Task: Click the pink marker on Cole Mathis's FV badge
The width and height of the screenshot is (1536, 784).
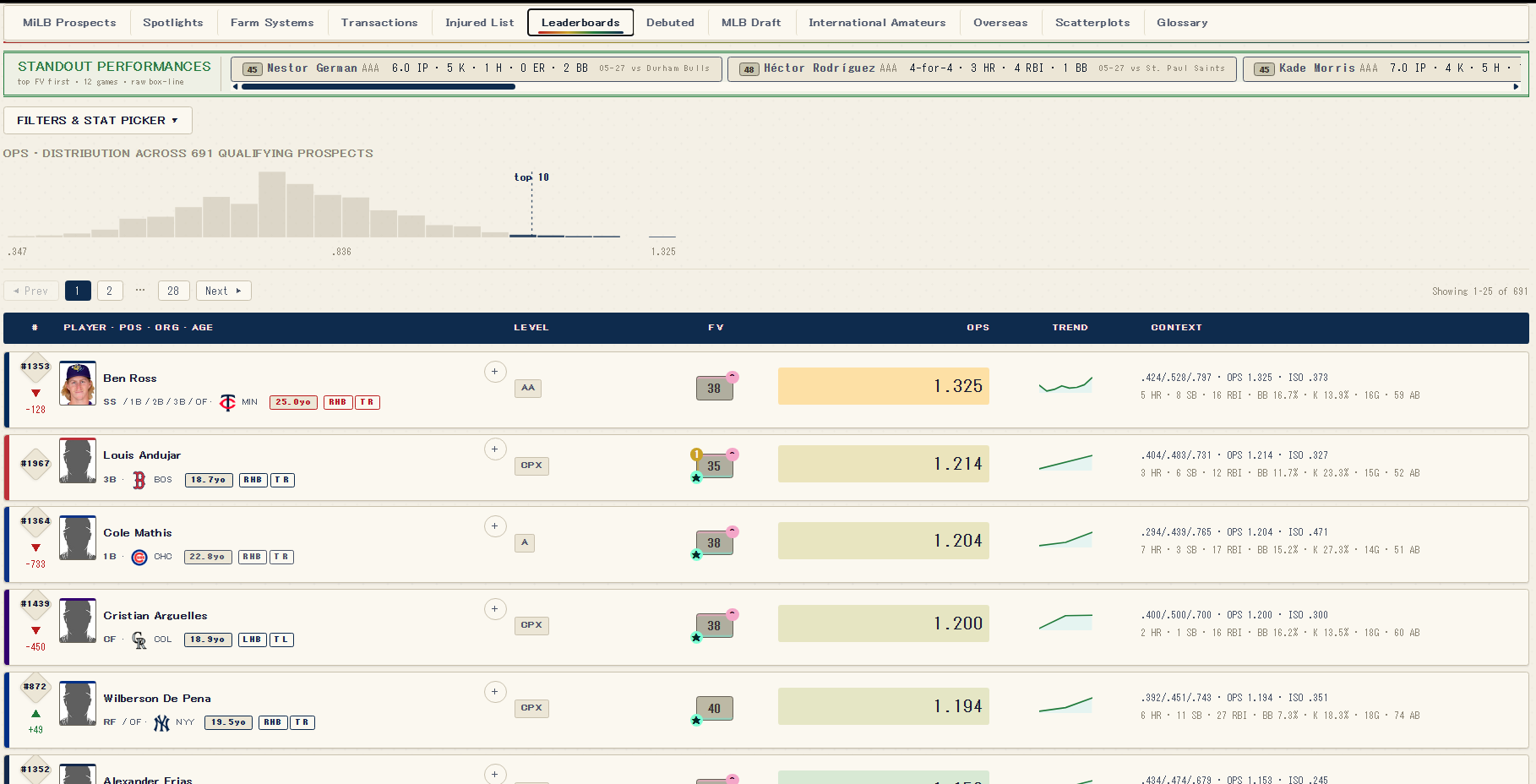Action: pyautogui.click(x=733, y=531)
